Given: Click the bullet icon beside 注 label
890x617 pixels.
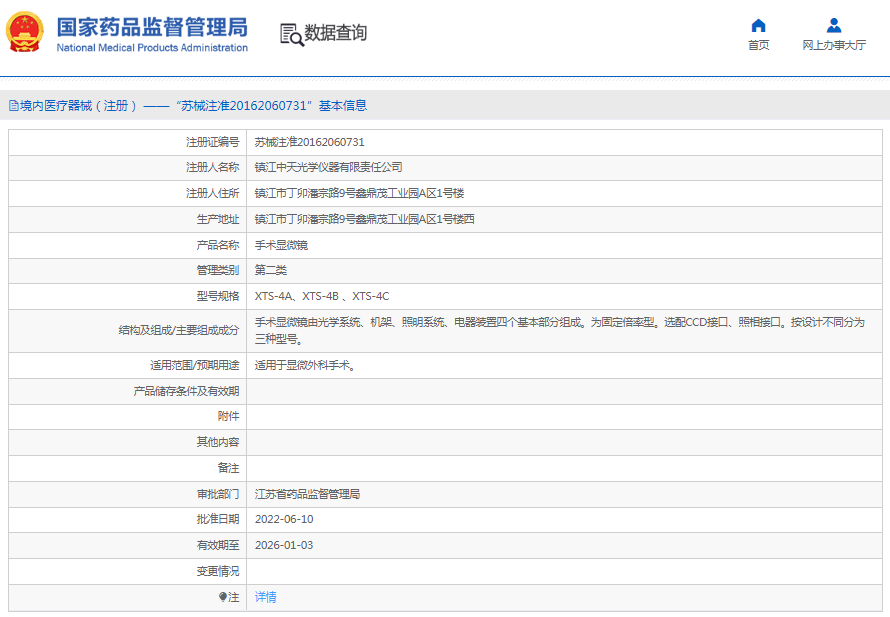Looking at the screenshot, I should click(223, 597).
